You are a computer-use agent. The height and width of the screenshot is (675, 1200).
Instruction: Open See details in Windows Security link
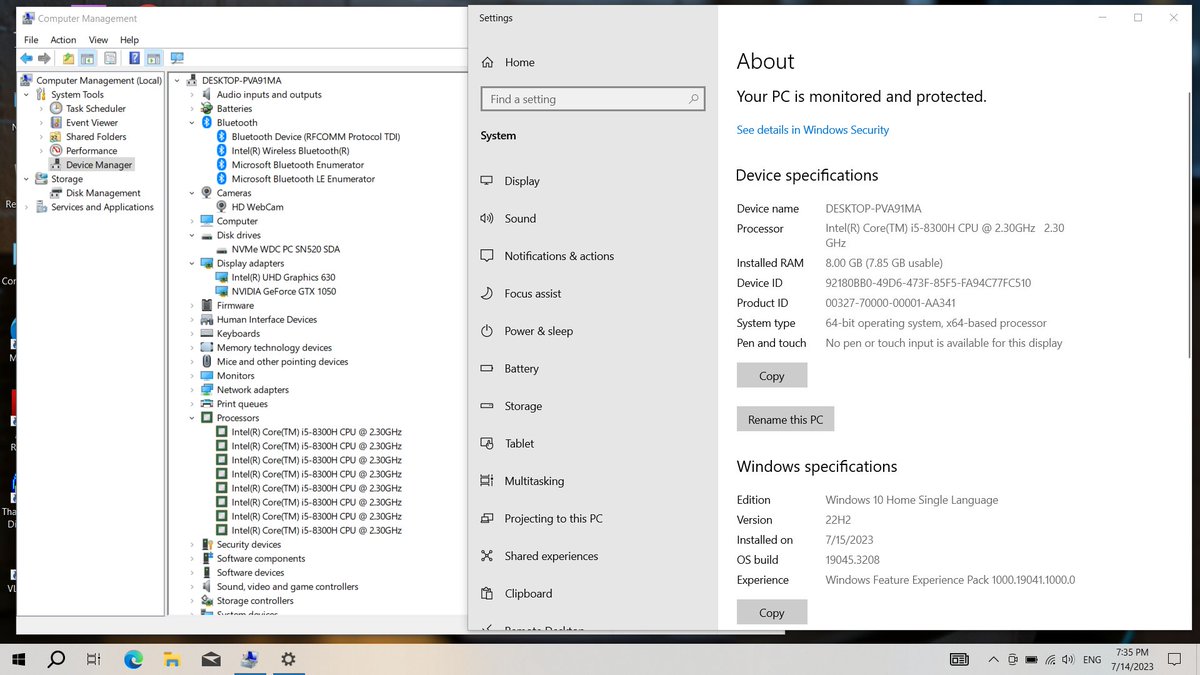(812, 130)
